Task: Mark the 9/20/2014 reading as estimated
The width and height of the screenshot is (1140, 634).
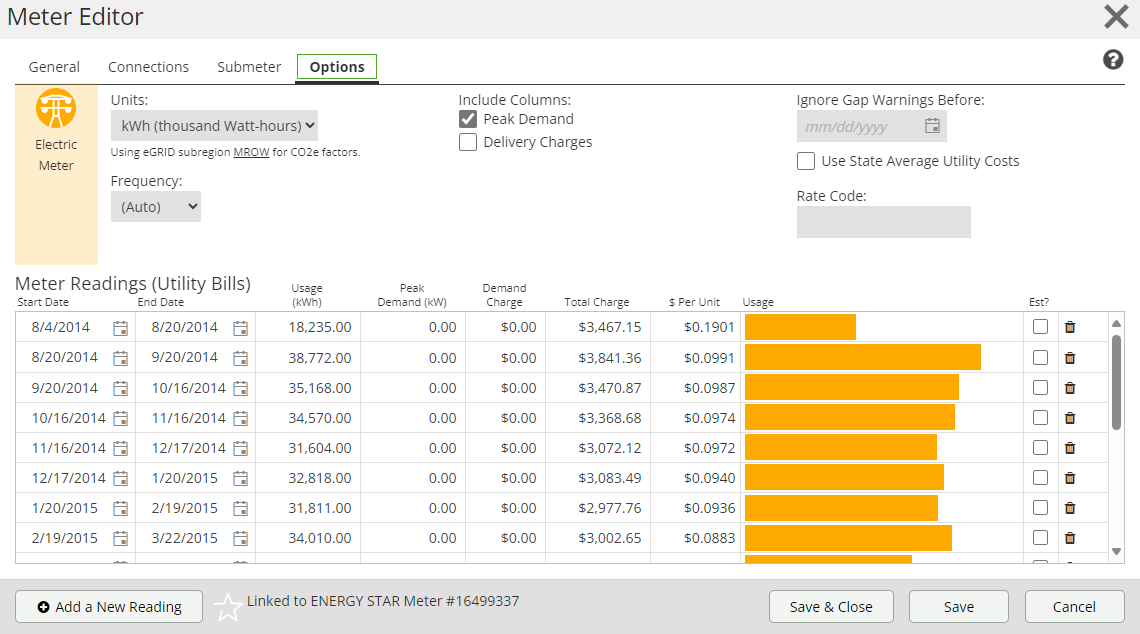Action: (x=1040, y=387)
